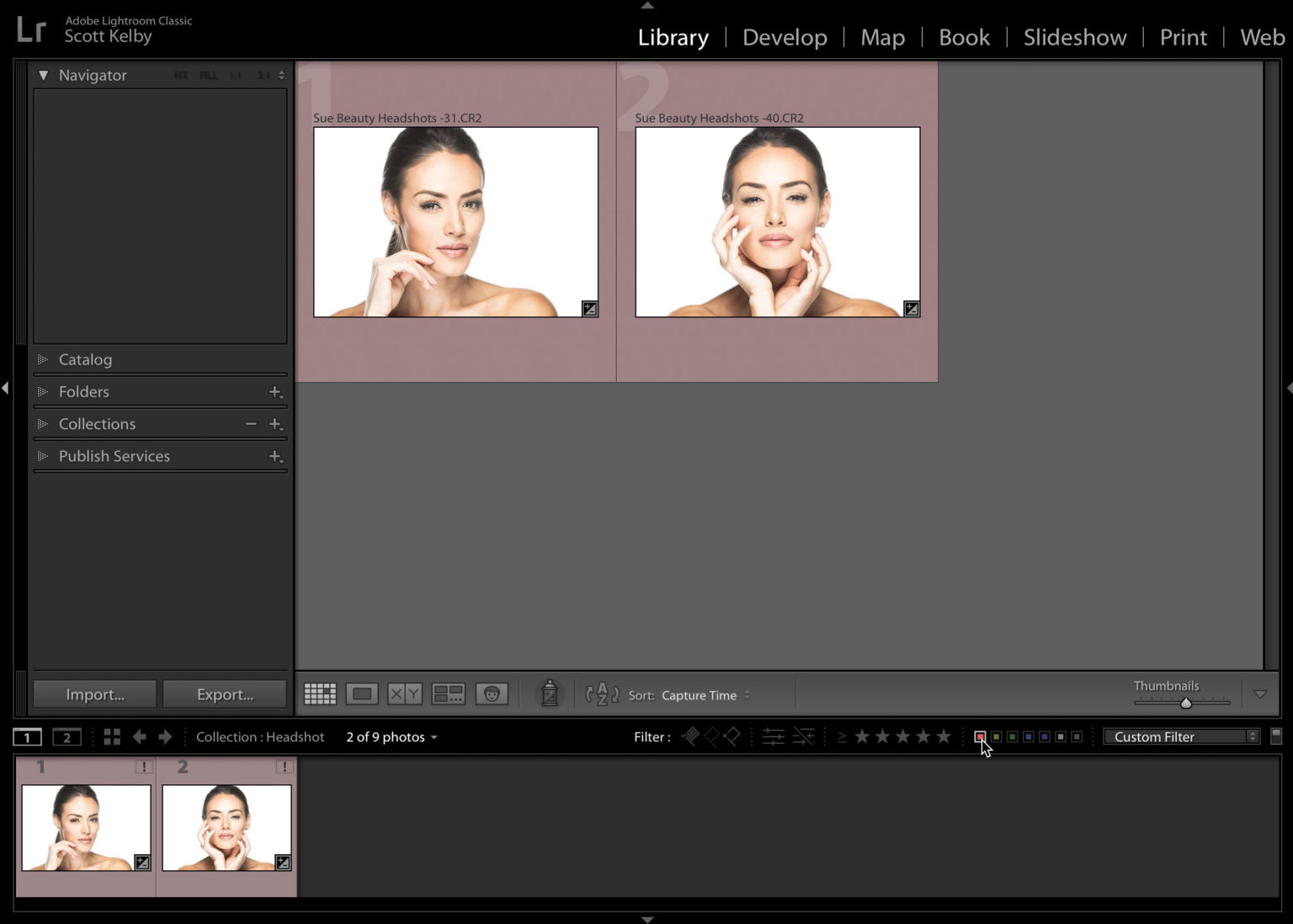Click the Import button
The height and width of the screenshot is (924, 1293).
93,693
